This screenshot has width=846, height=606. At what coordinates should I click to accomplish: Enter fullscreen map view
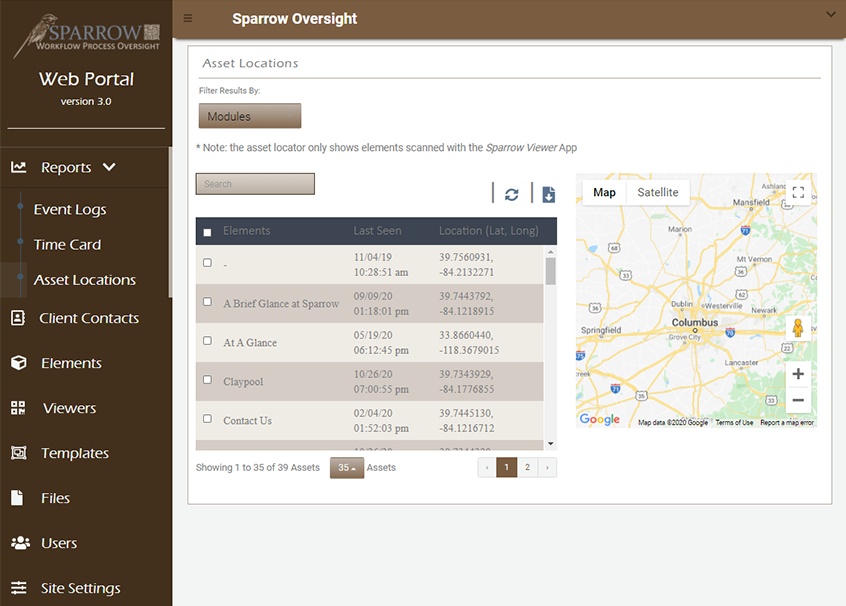797,192
